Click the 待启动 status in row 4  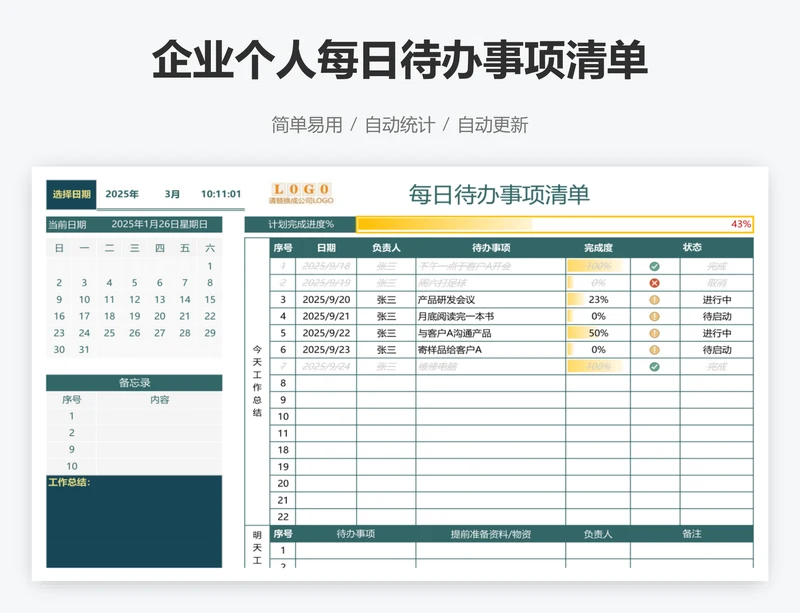click(x=716, y=316)
